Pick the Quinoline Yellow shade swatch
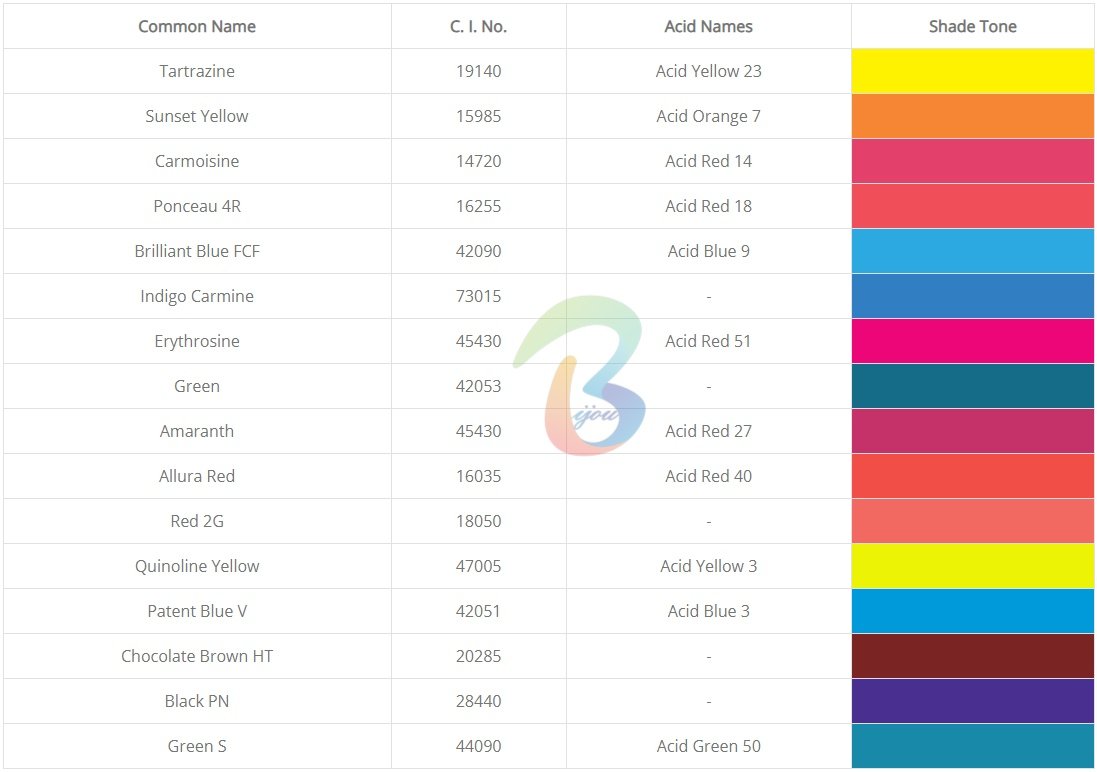This screenshot has height=772, width=1097. coord(972,566)
